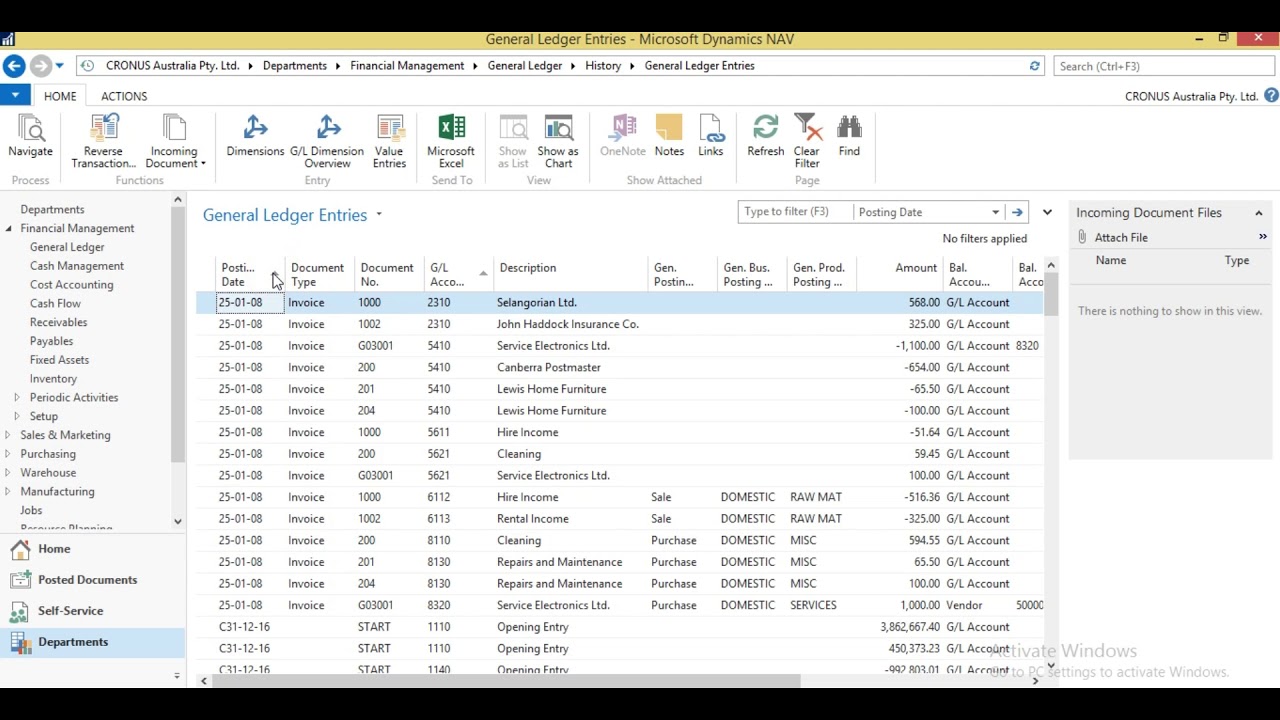Select Cash Management in navigation pane
1280x720 pixels.
click(77, 266)
